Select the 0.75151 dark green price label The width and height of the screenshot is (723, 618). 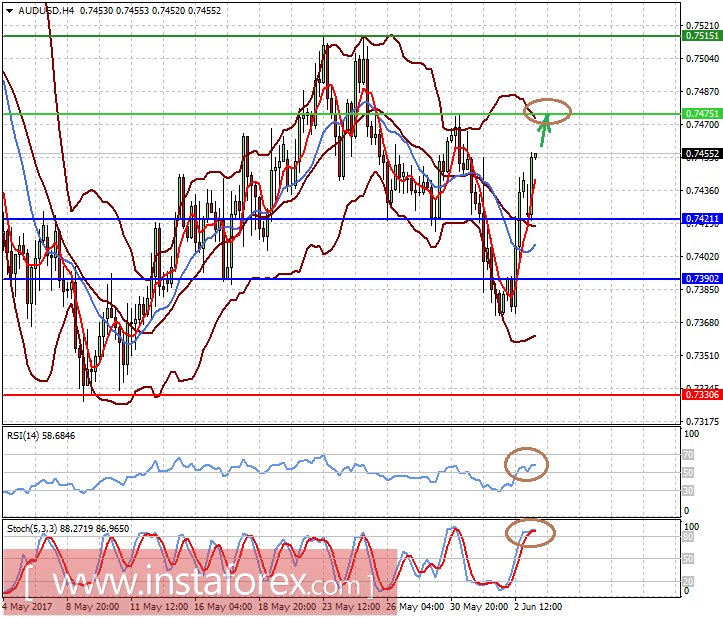702,36
